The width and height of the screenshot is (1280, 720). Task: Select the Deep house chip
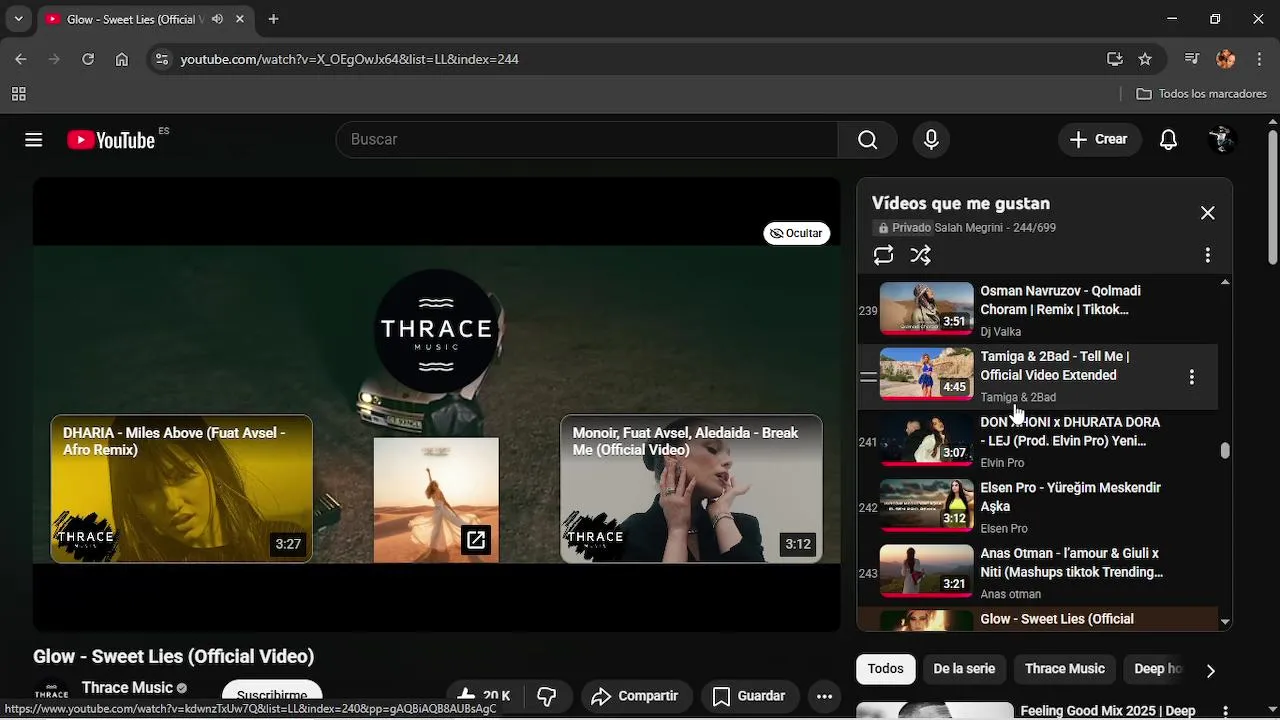[x=1158, y=669]
